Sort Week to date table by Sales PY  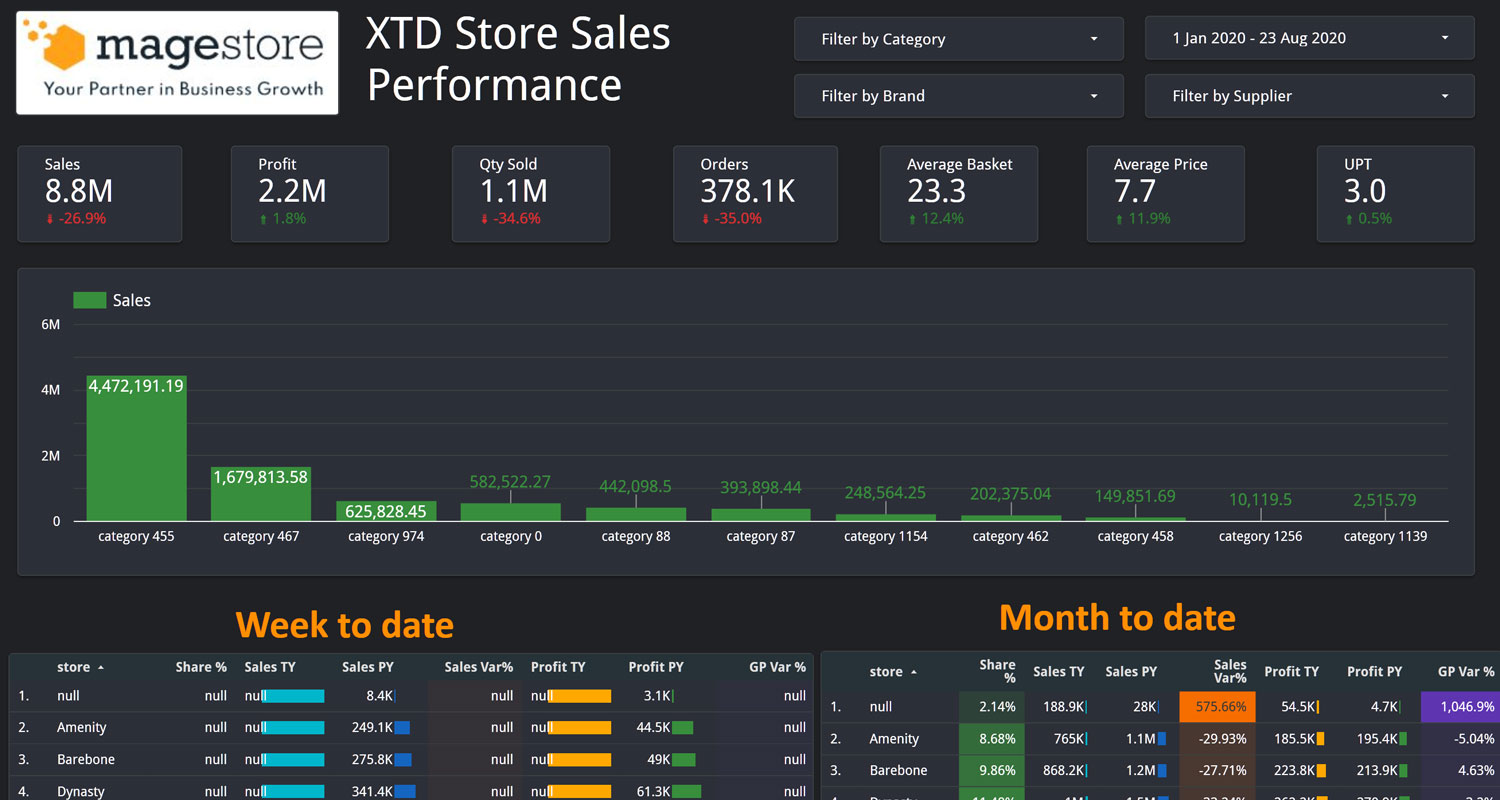[367, 667]
